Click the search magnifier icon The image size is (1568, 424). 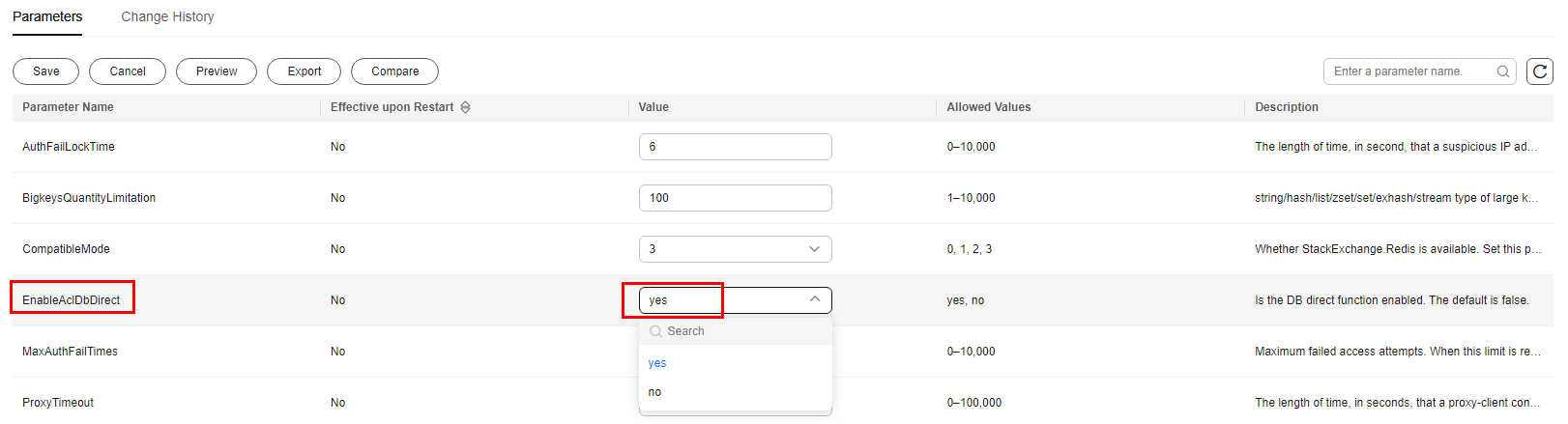click(x=1502, y=71)
